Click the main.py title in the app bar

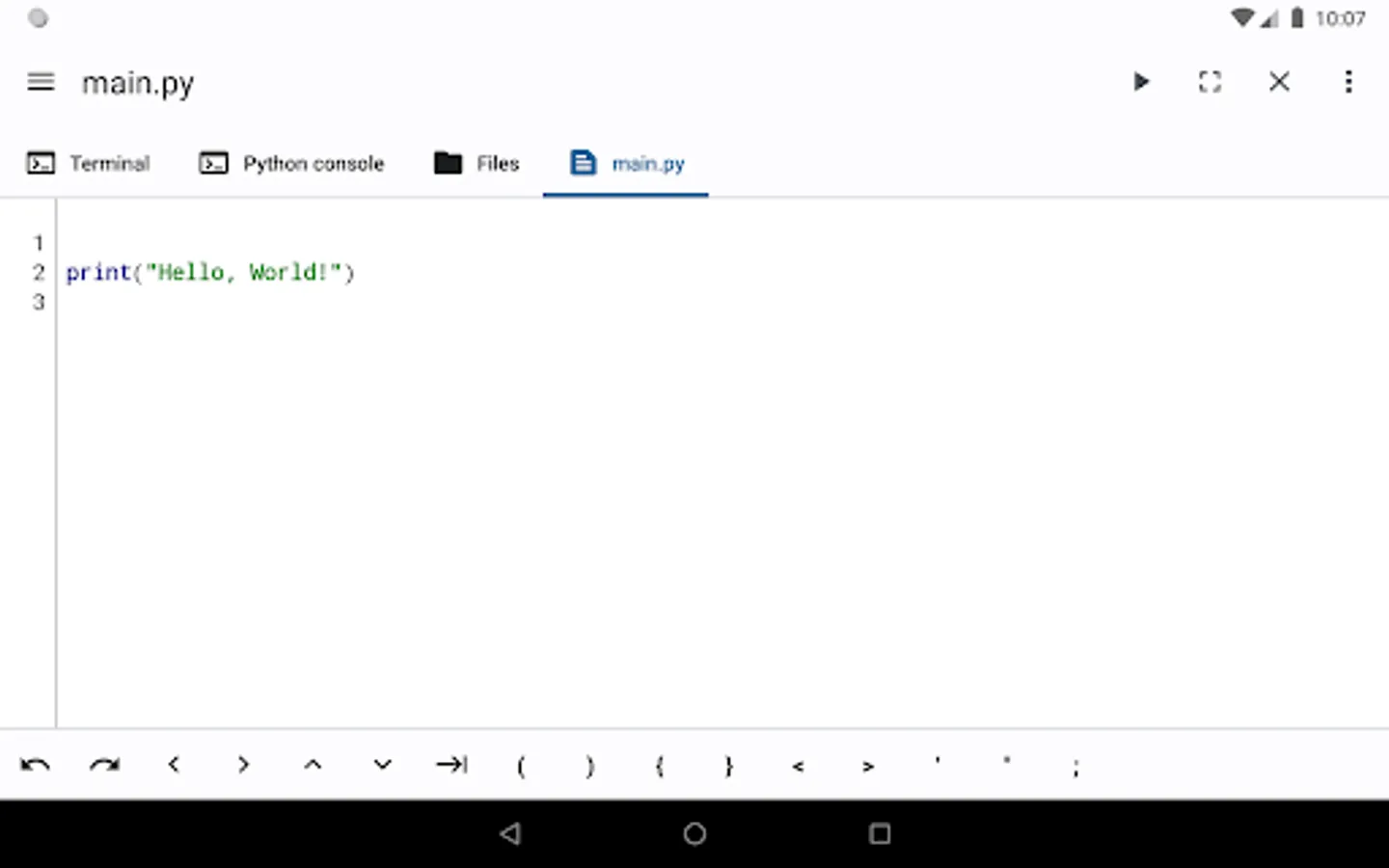click(138, 84)
